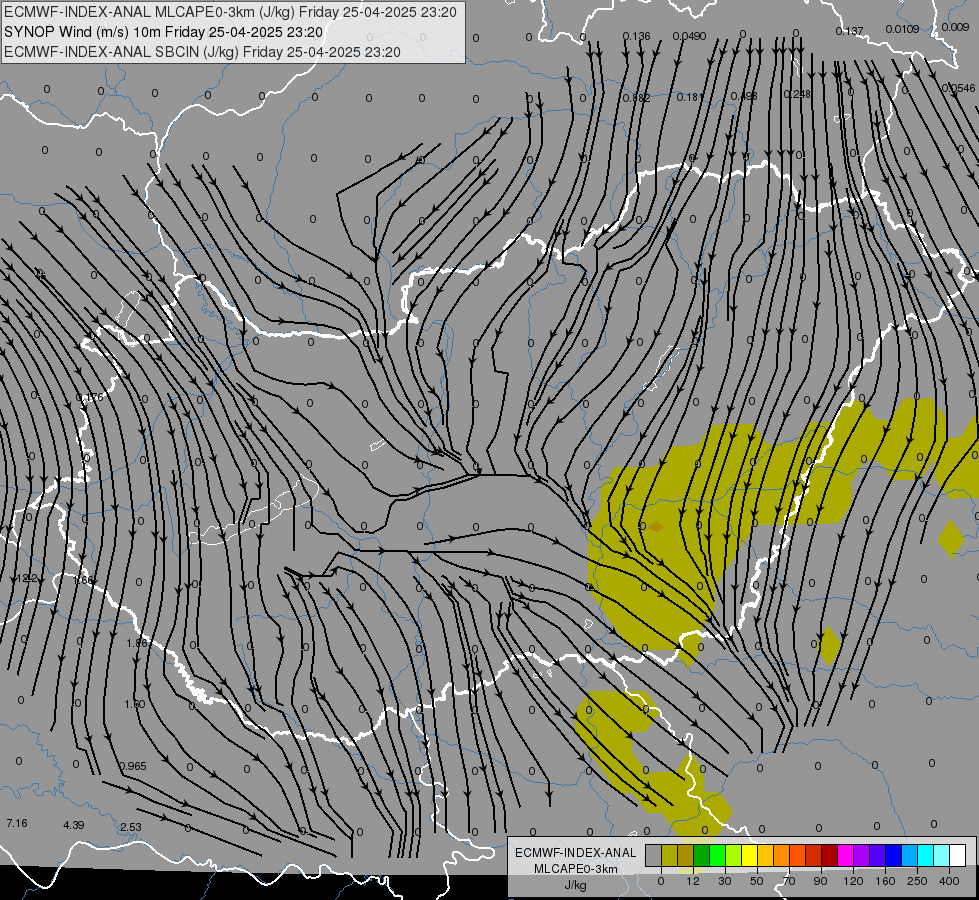Click the legend tick value '250'
This screenshot has width=979, height=900.
[917, 881]
